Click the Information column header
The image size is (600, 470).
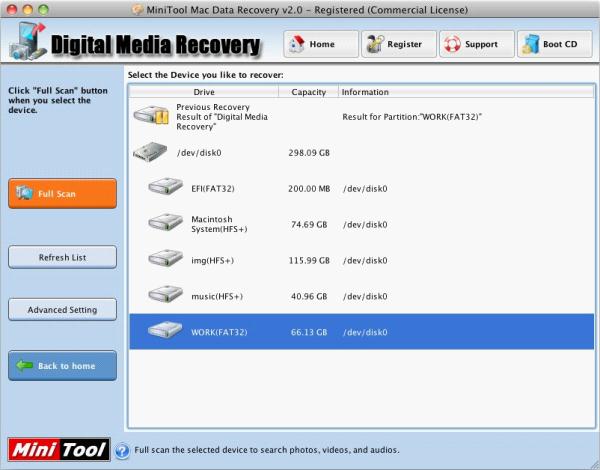point(466,92)
